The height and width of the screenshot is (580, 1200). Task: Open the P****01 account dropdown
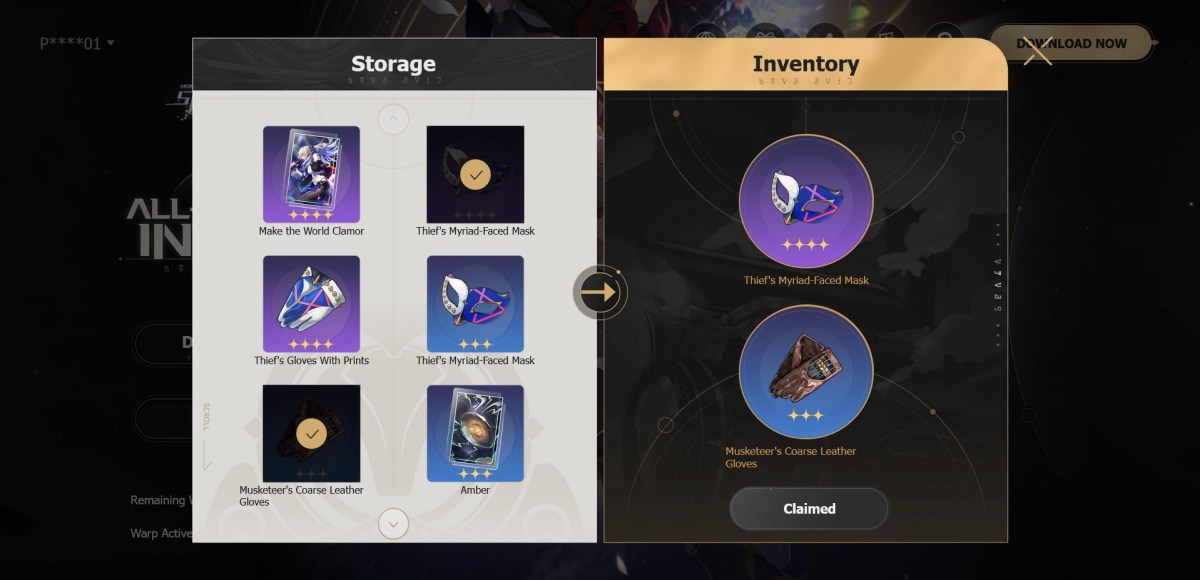click(x=77, y=43)
